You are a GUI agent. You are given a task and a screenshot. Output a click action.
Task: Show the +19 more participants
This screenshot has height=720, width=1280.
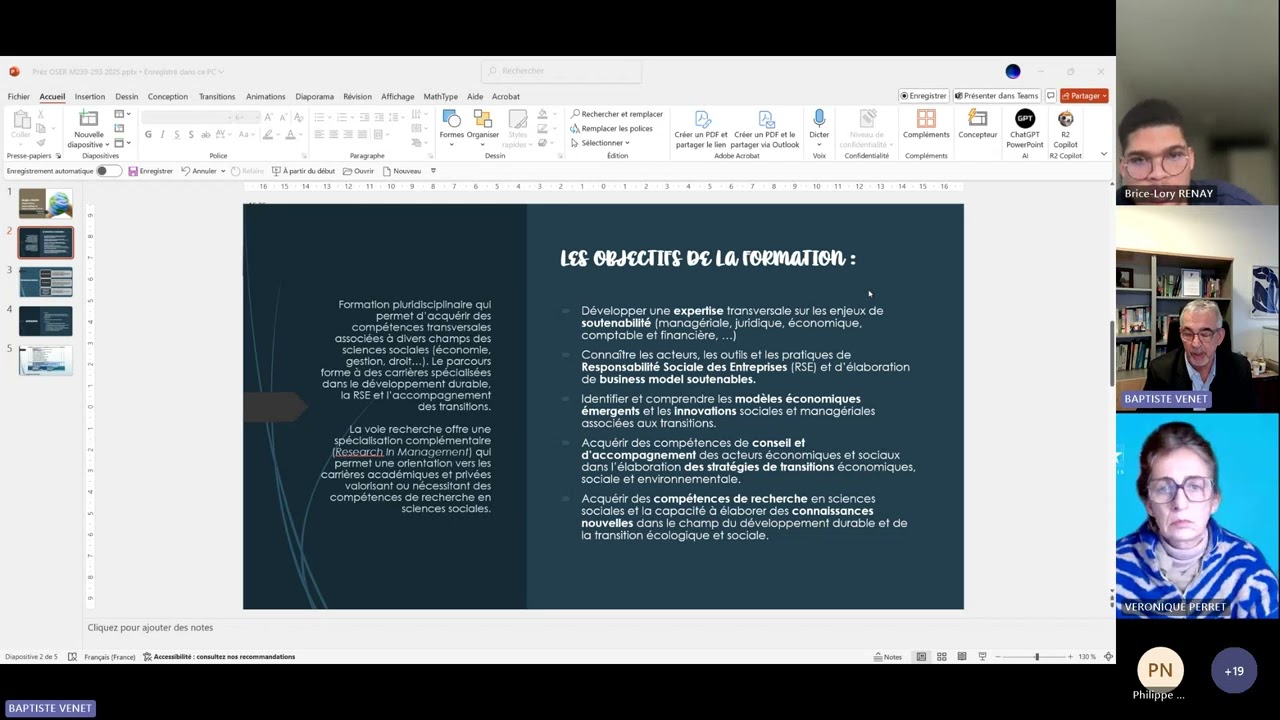[1234, 671]
